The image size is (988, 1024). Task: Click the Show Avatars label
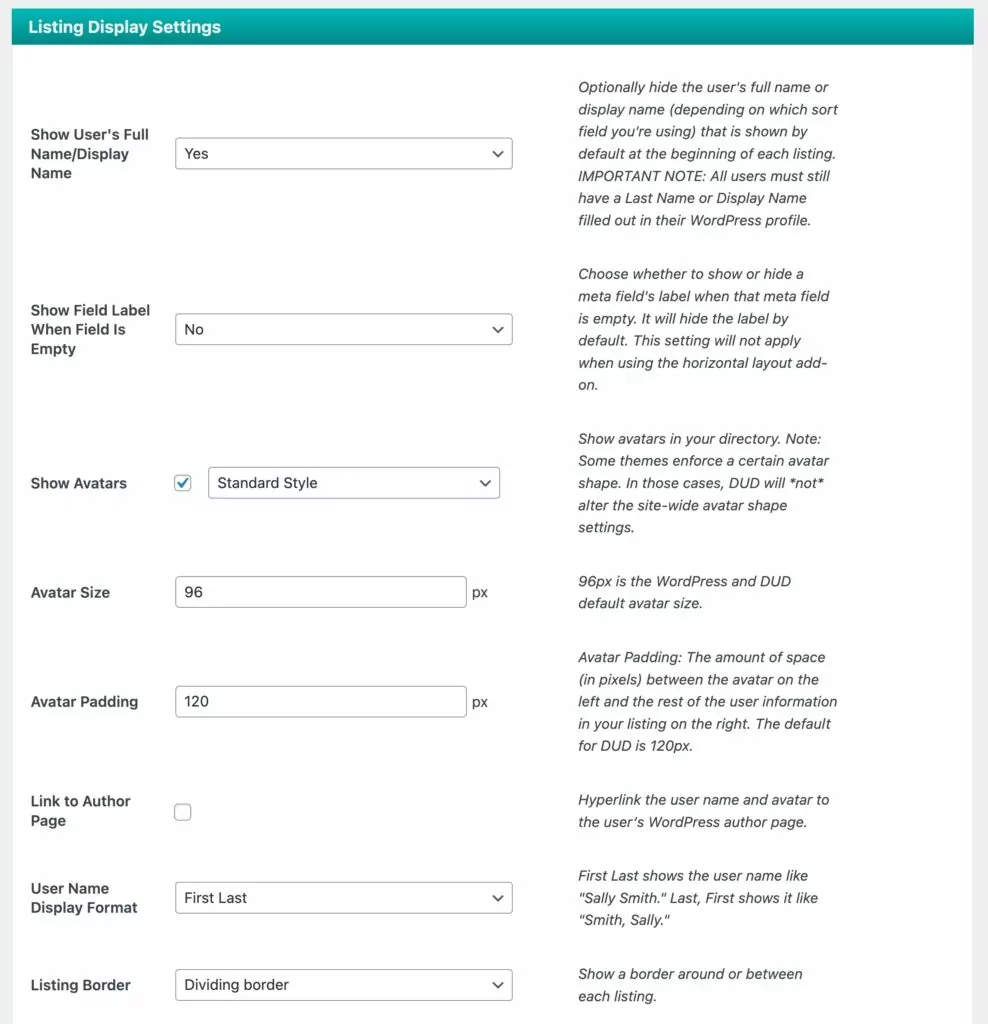pyautogui.click(x=79, y=483)
